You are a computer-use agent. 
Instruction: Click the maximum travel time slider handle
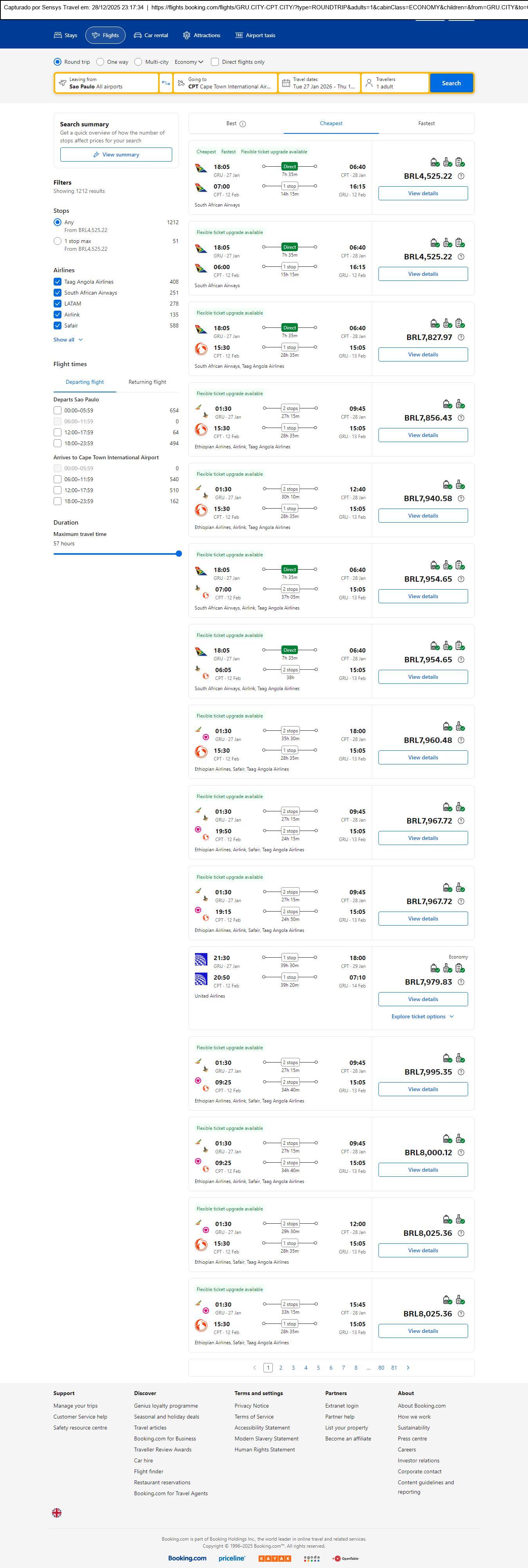pyautogui.click(x=178, y=553)
